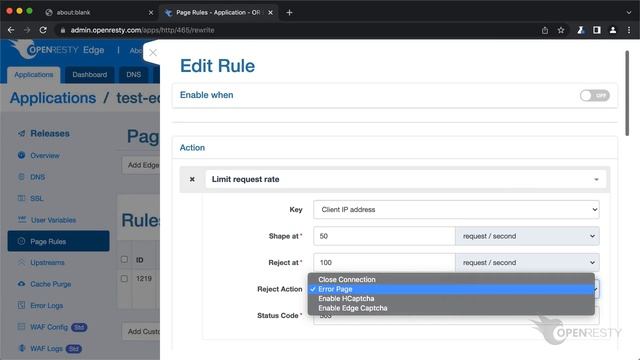The height and width of the screenshot is (360, 640).
Task: Open Releases in the sidebar
Action: [x=50, y=133]
